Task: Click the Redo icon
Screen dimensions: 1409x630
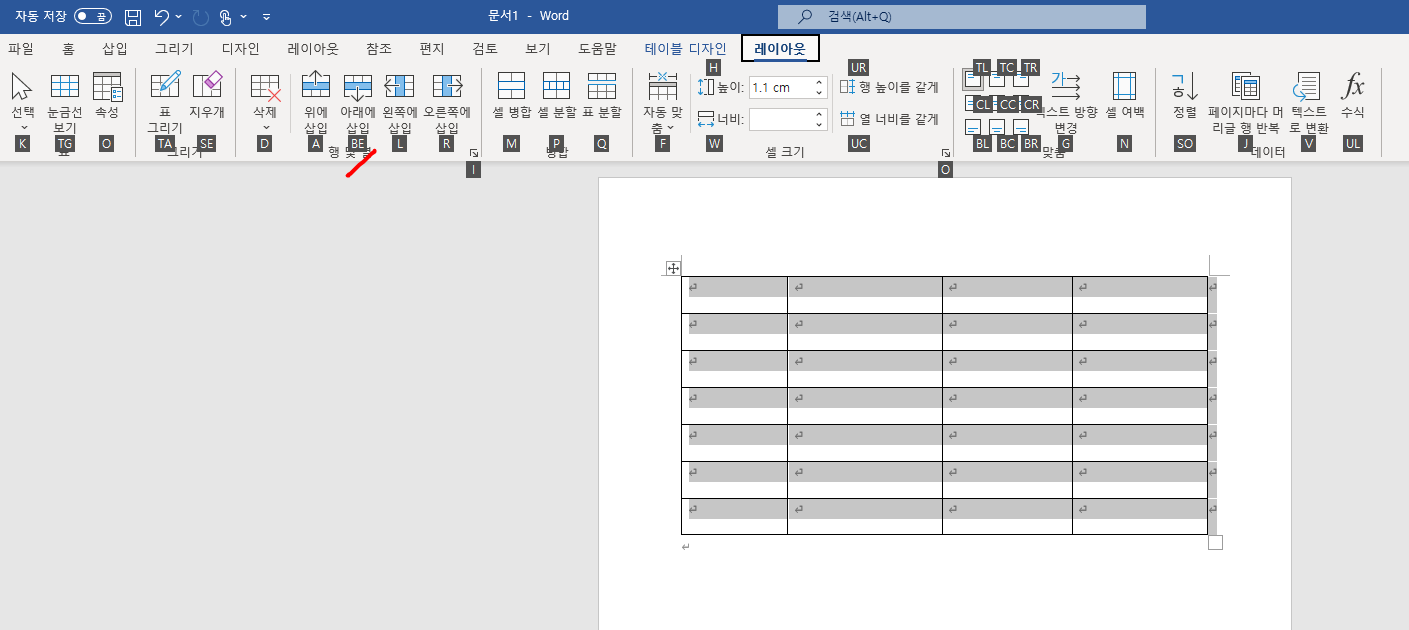Action: [201, 17]
